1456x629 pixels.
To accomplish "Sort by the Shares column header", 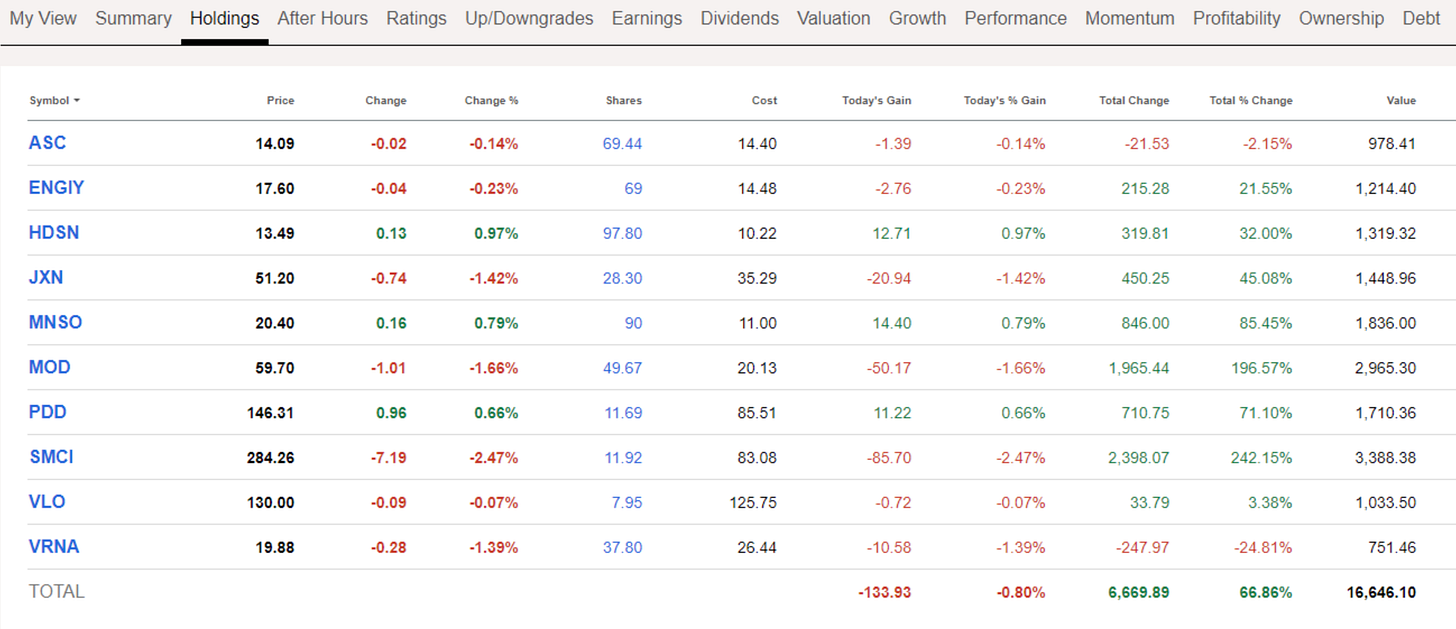I will pyautogui.click(x=623, y=100).
